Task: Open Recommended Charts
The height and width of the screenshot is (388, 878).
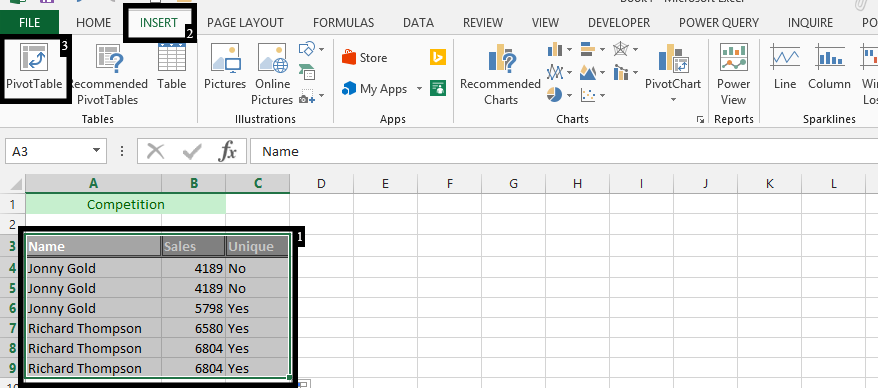Action: pyautogui.click(x=500, y=74)
